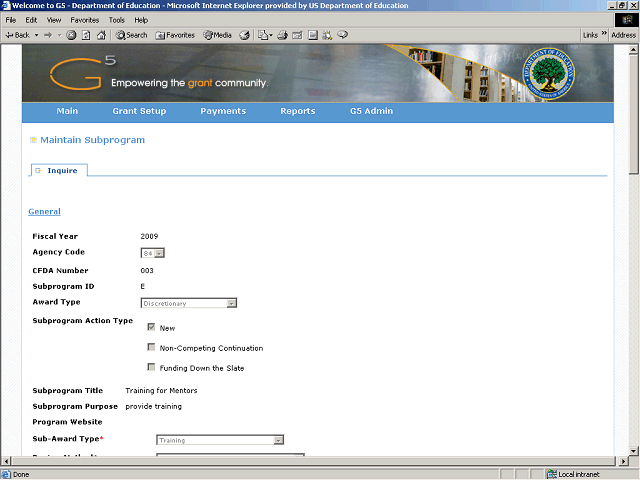Open the Media toolbar button
This screenshot has height=480, width=640.
click(x=218, y=35)
